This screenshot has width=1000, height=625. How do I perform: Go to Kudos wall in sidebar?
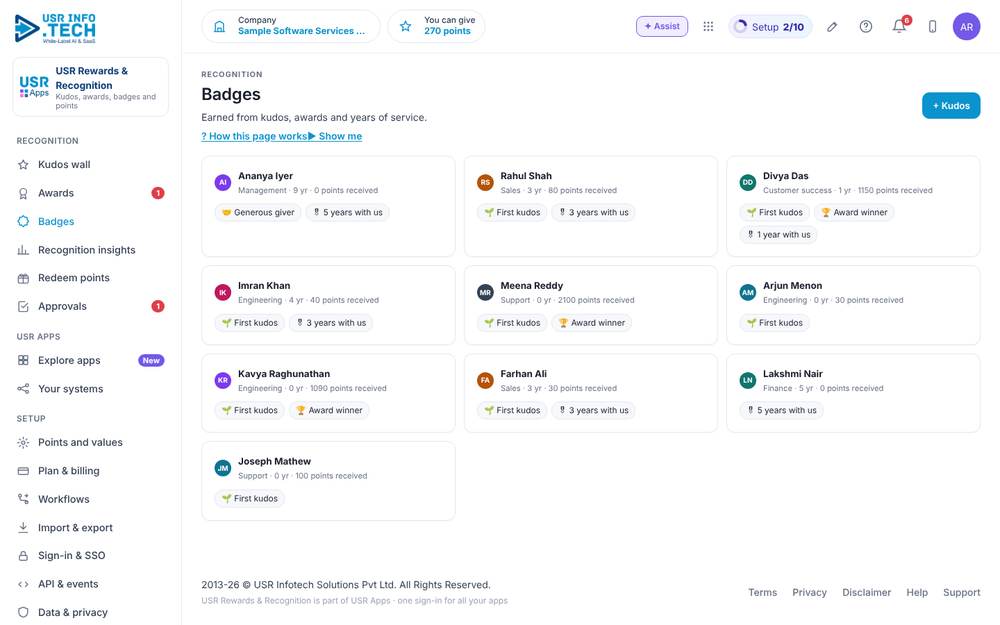[x=91, y=165]
